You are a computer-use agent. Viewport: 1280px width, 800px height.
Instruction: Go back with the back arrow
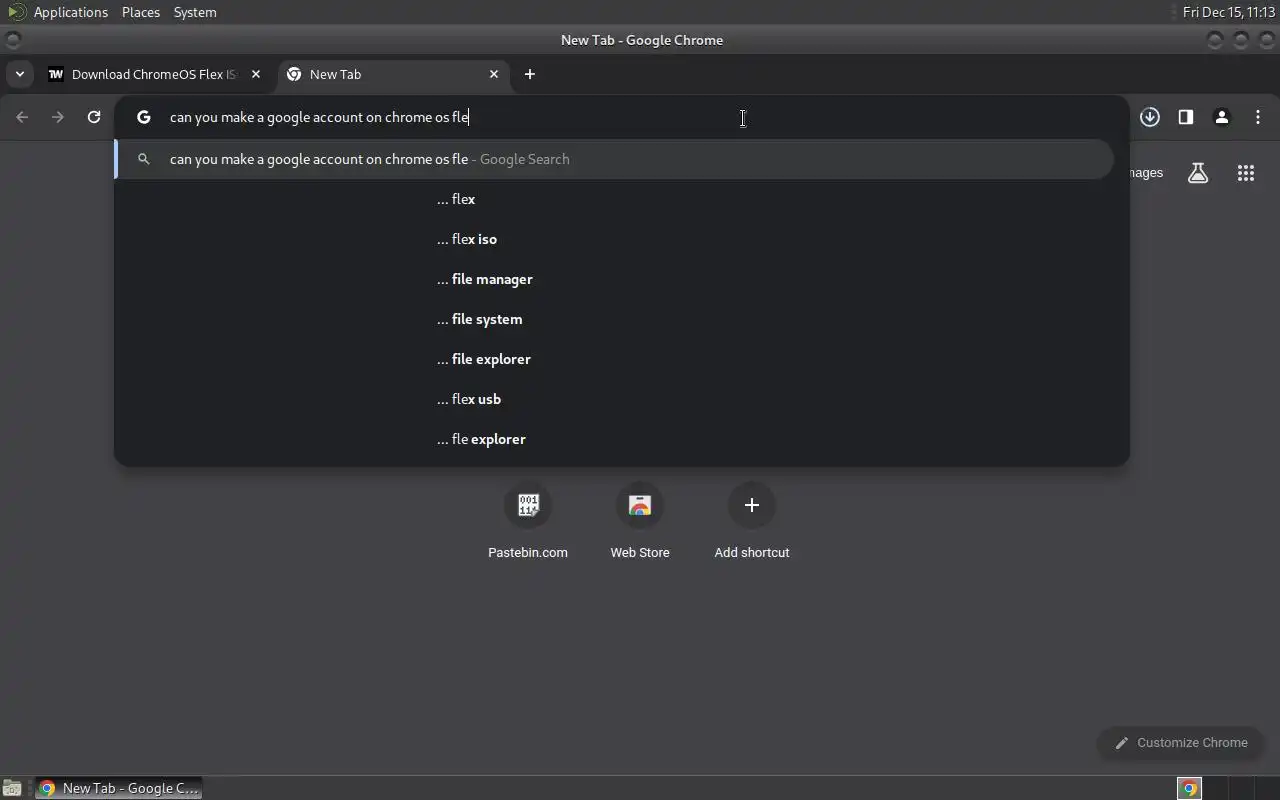click(x=22, y=117)
